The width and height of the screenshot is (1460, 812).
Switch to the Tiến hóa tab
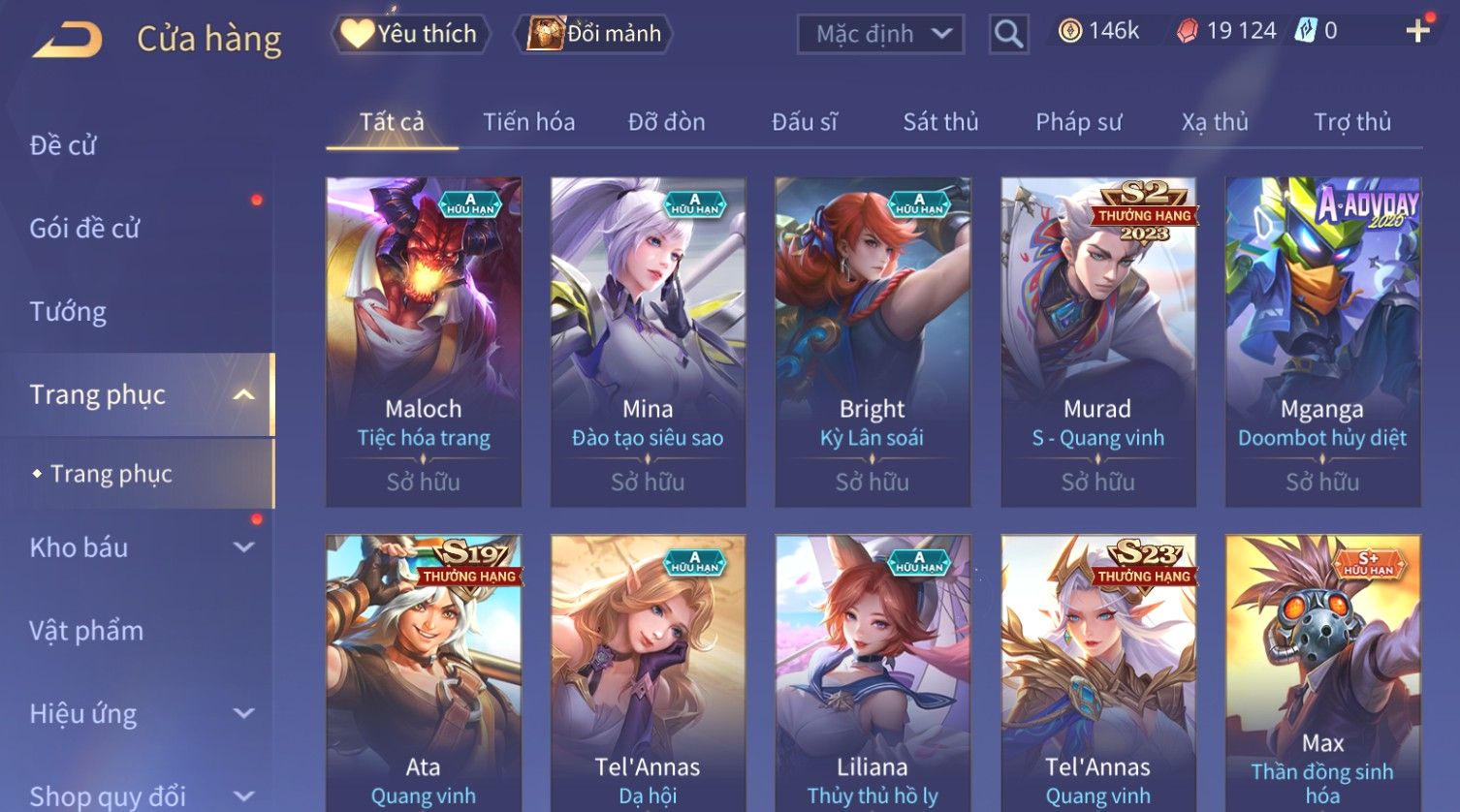529,122
